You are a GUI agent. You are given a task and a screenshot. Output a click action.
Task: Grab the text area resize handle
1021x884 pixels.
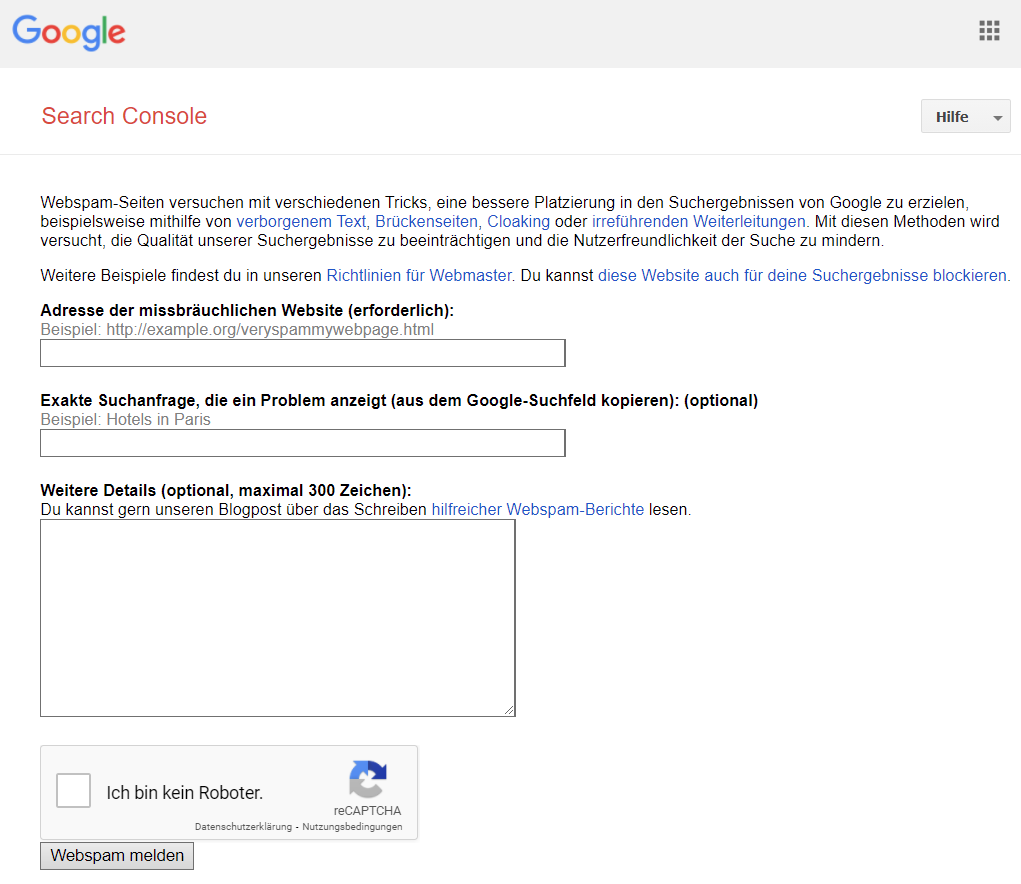click(509, 710)
